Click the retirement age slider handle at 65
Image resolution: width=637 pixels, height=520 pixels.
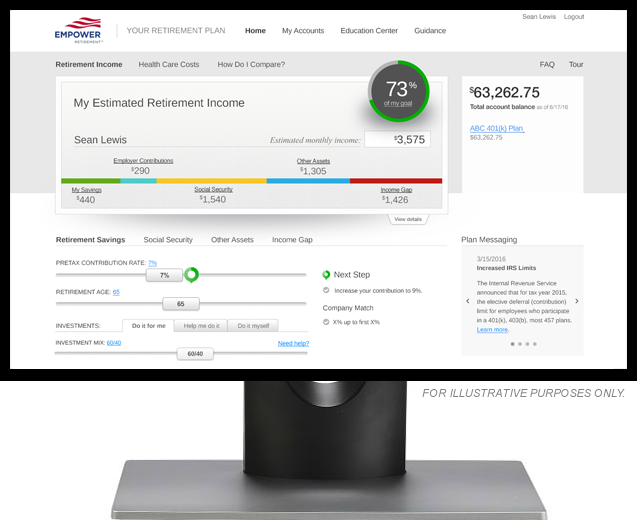[x=181, y=304]
